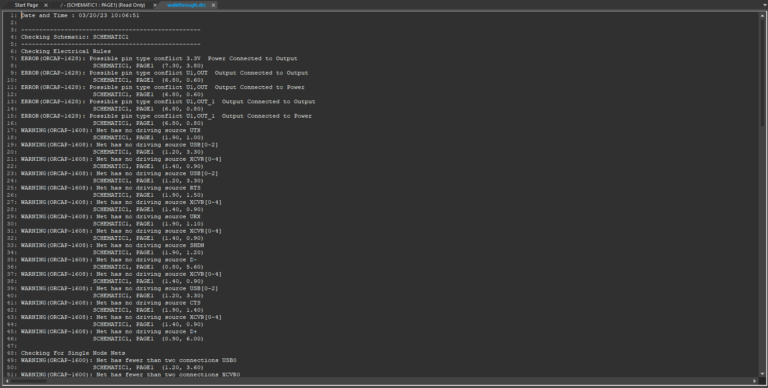Close the SCHEMATIC1 : PAGE1 tab

point(155,5)
